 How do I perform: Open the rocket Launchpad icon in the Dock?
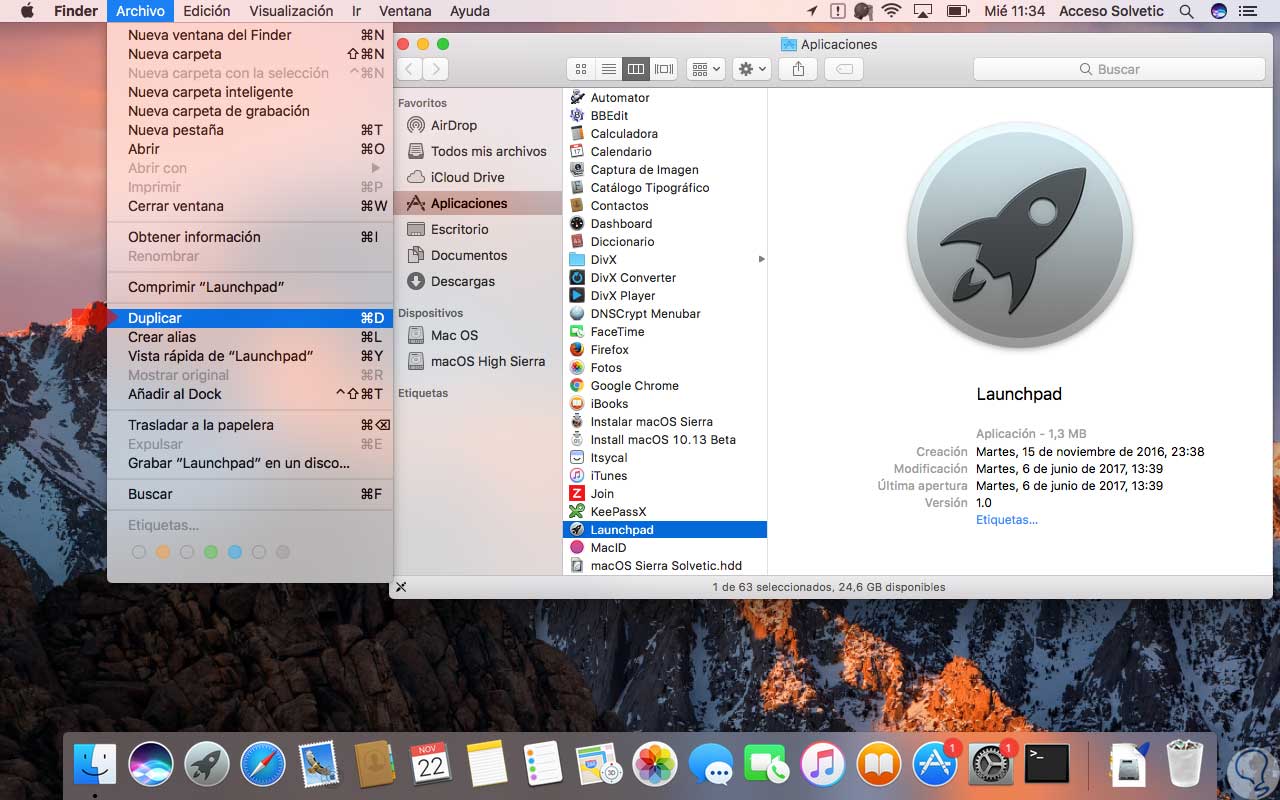[206, 765]
